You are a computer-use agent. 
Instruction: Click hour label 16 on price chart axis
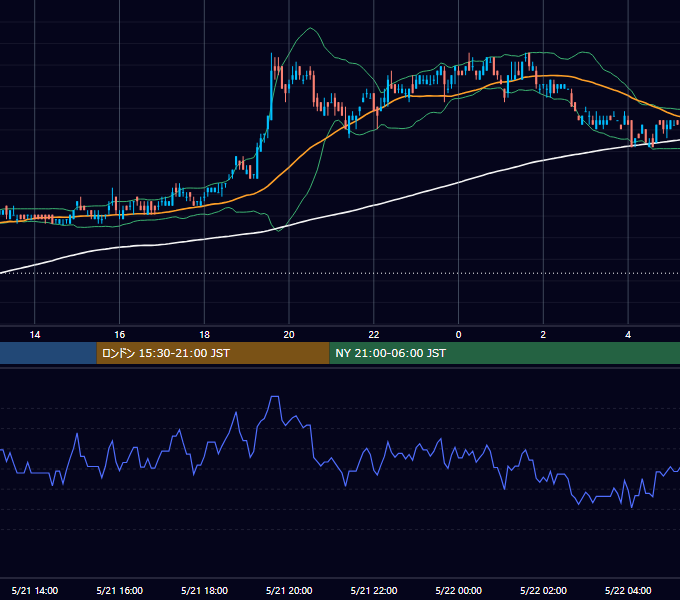click(x=120, y=335)
